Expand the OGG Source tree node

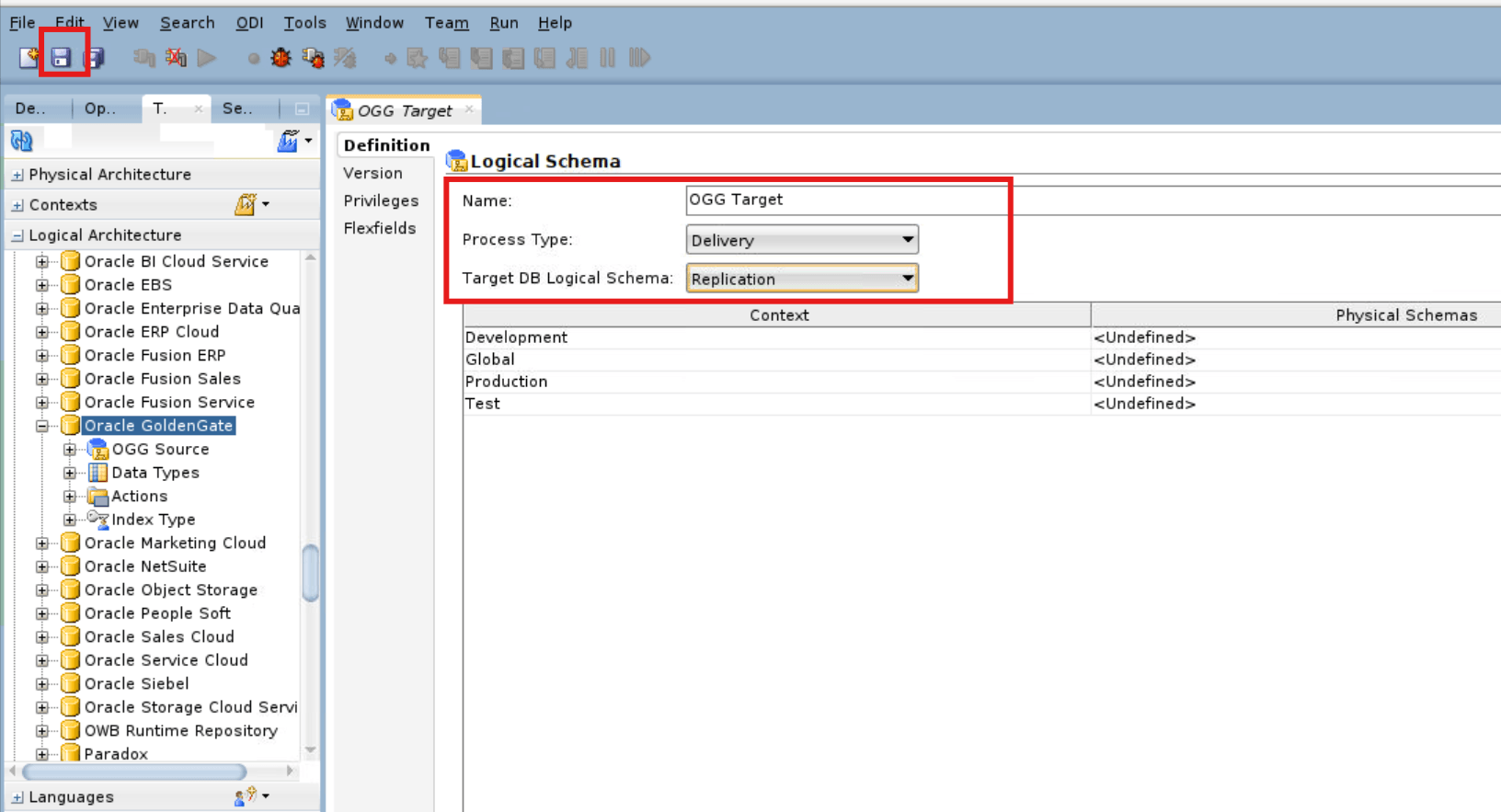click(70, 450)
